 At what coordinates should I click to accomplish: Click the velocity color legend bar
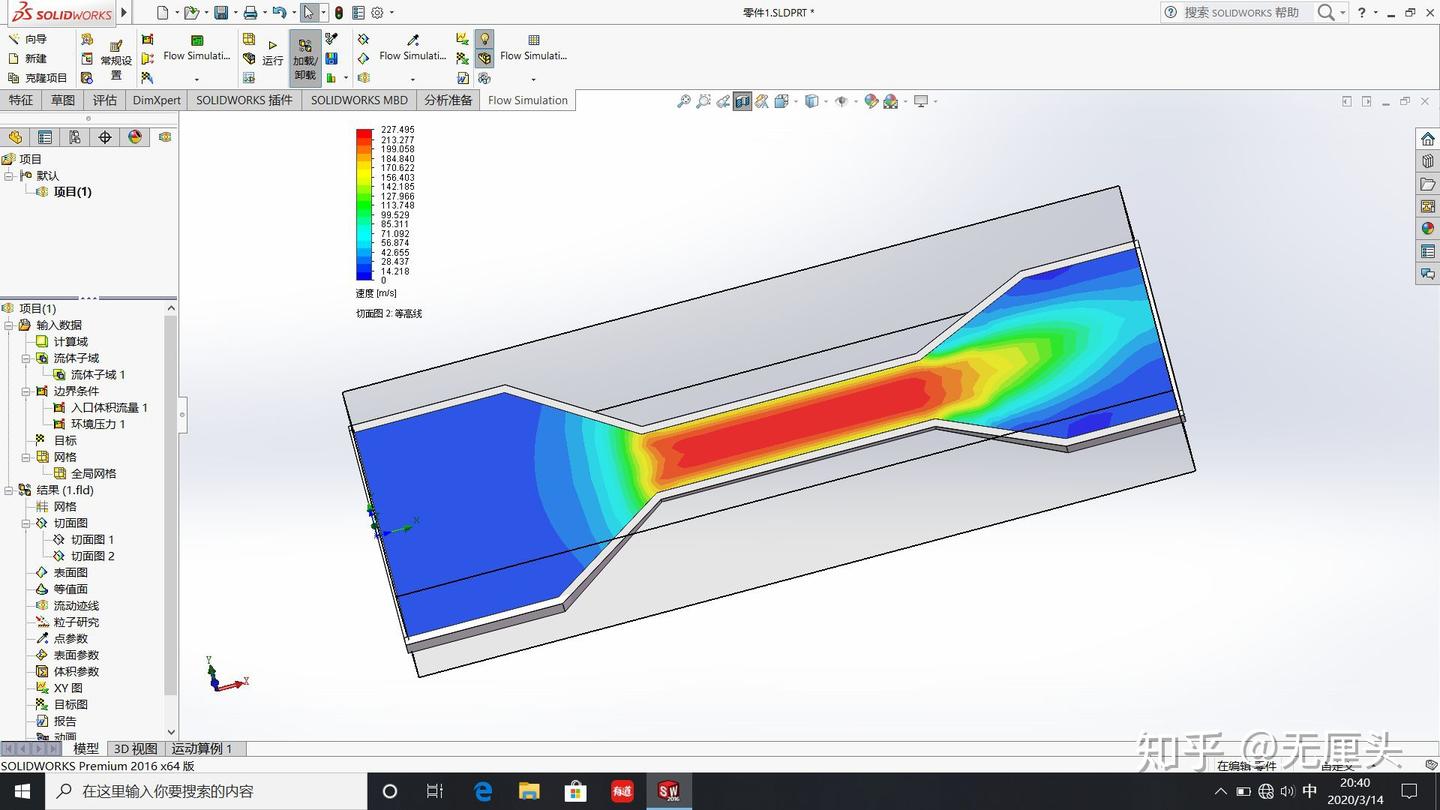tap(364, 205)
